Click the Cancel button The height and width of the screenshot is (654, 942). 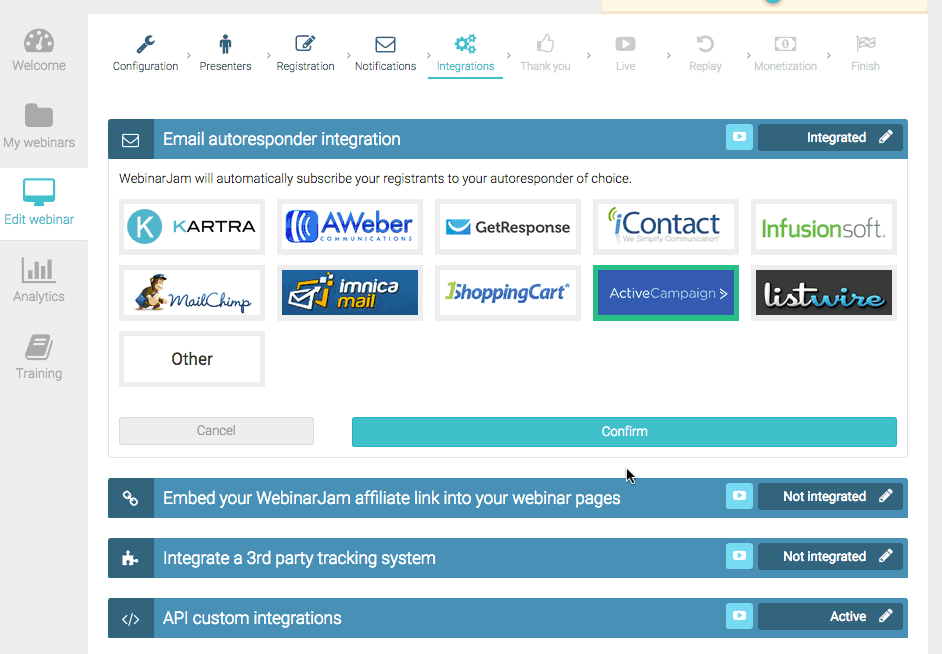[216, 431]
